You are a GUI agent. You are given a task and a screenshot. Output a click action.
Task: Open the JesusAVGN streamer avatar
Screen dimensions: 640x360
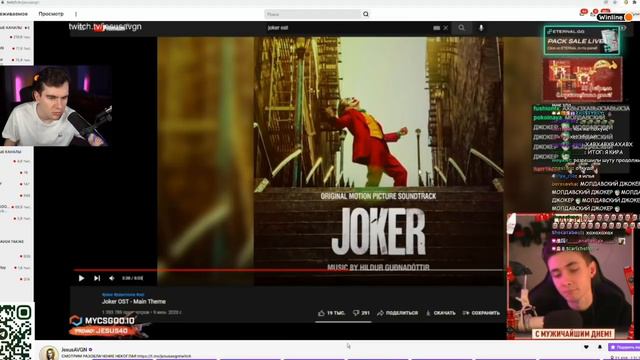[x=49, y=353]
